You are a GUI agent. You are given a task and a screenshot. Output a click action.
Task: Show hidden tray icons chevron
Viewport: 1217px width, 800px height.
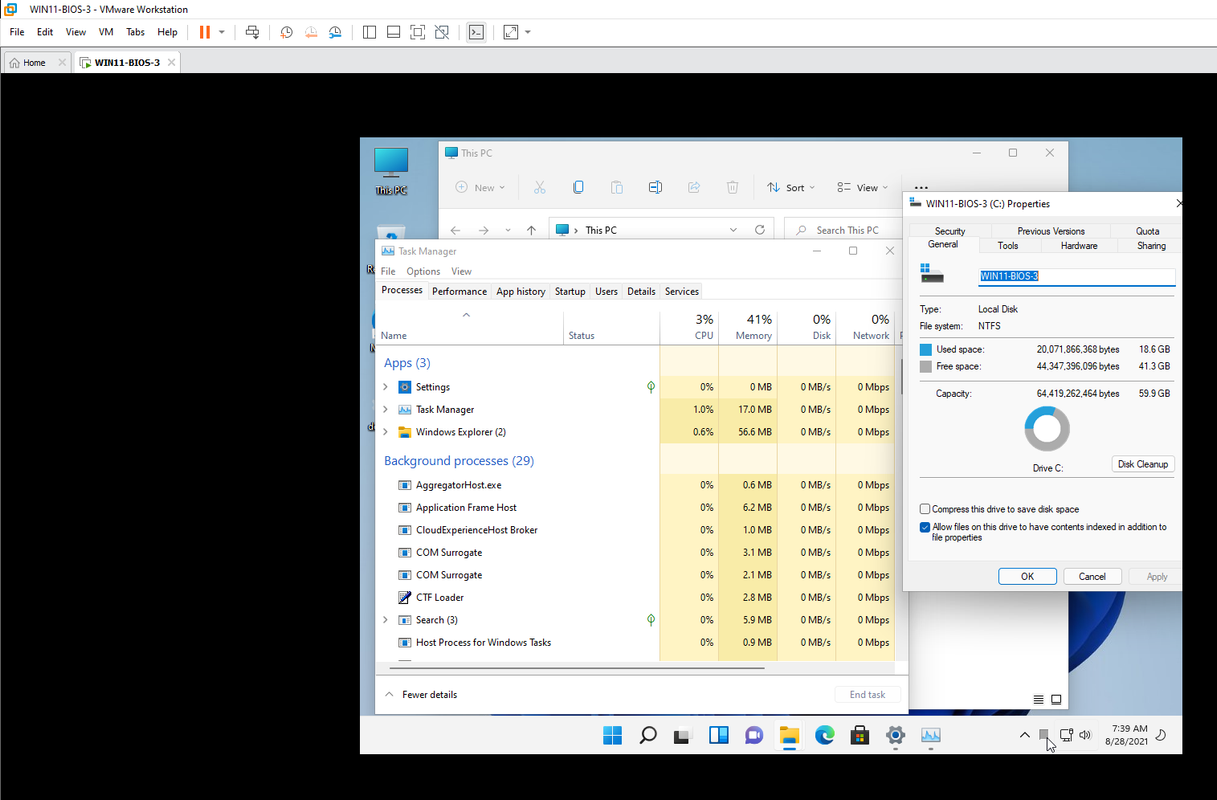pos(1024,735)
